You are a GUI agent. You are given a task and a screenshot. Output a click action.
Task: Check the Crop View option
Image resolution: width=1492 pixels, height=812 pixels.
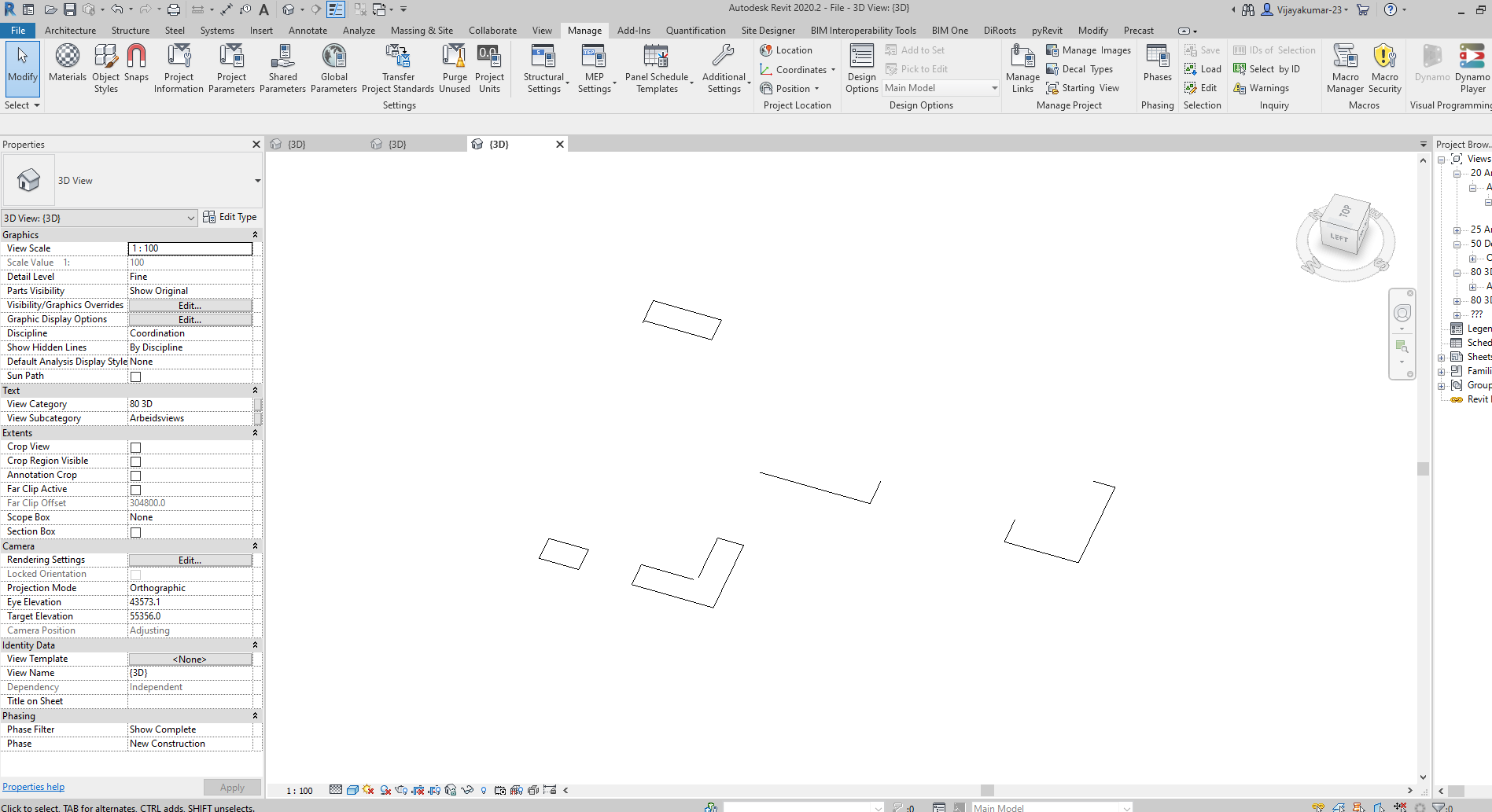(134, 446)
